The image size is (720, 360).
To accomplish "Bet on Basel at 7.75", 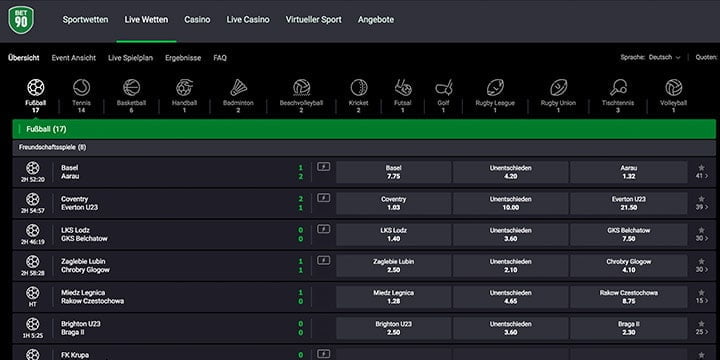I will tap(394, 172).
